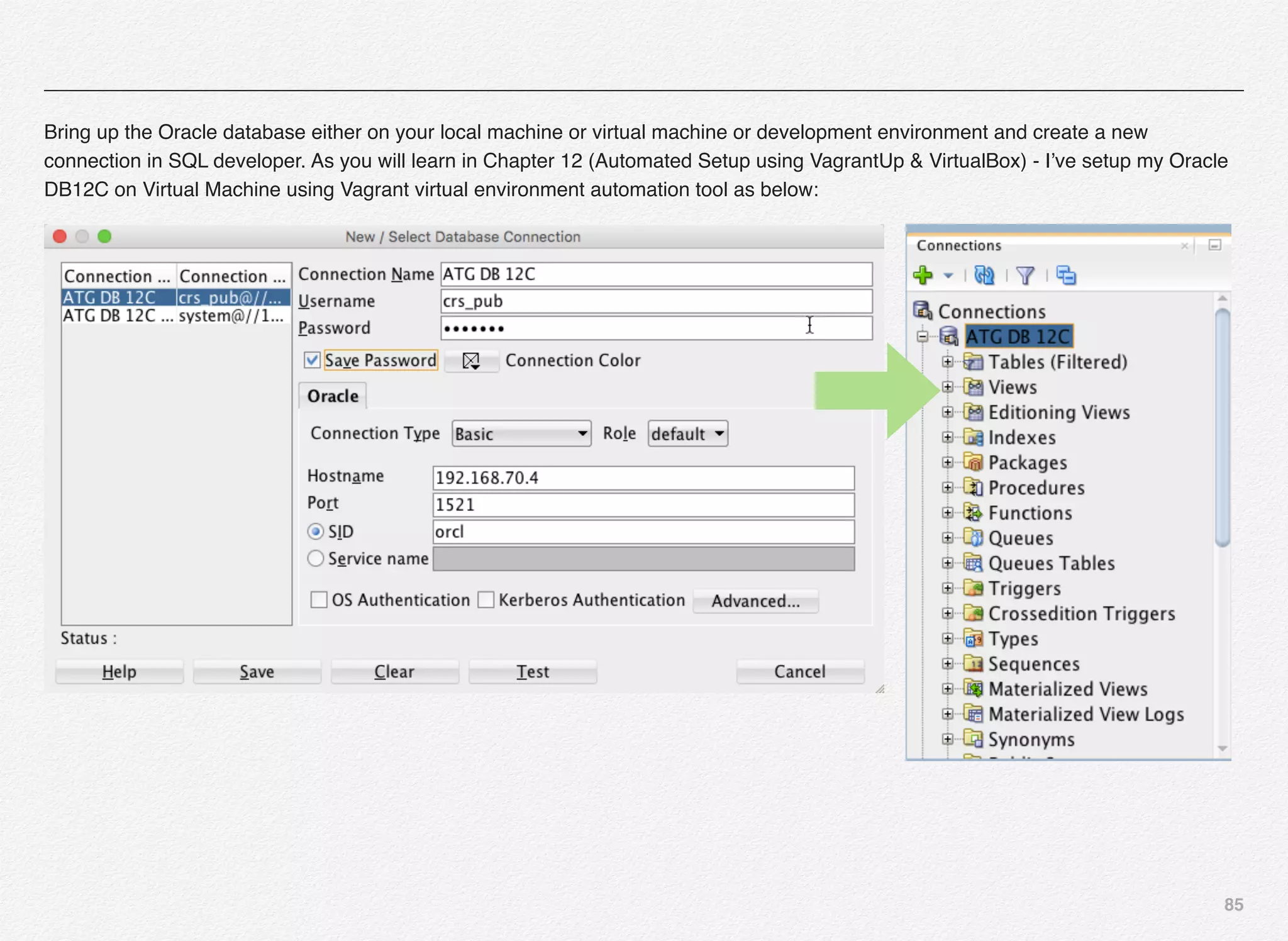Click the Procedures folder icon
Image resolution: width=1288 pixels, height=941 pixels.
973,487
